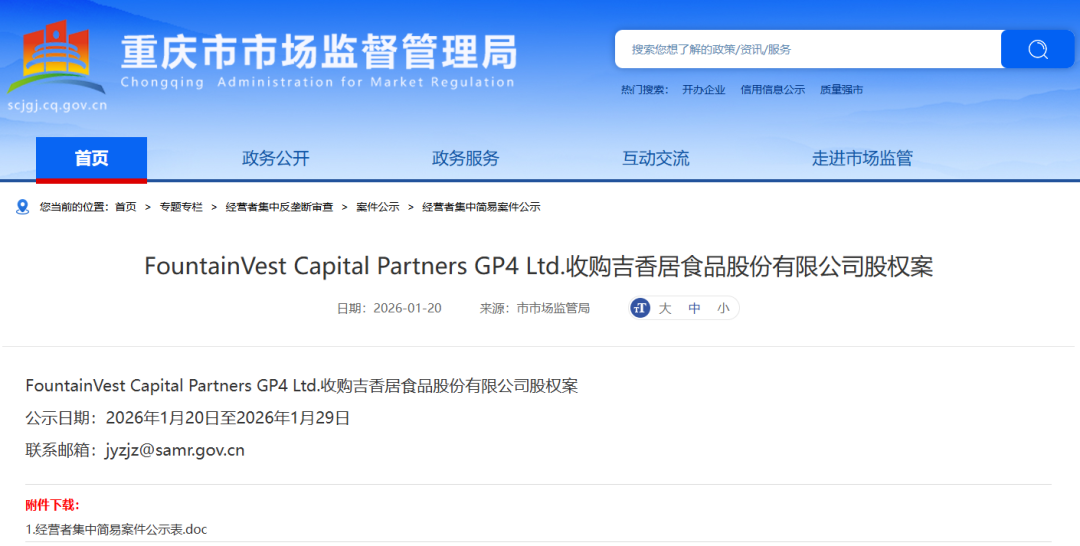Click the red 附件下载 label
Screen dimensions: 1080x546
[x=52, y=505]
